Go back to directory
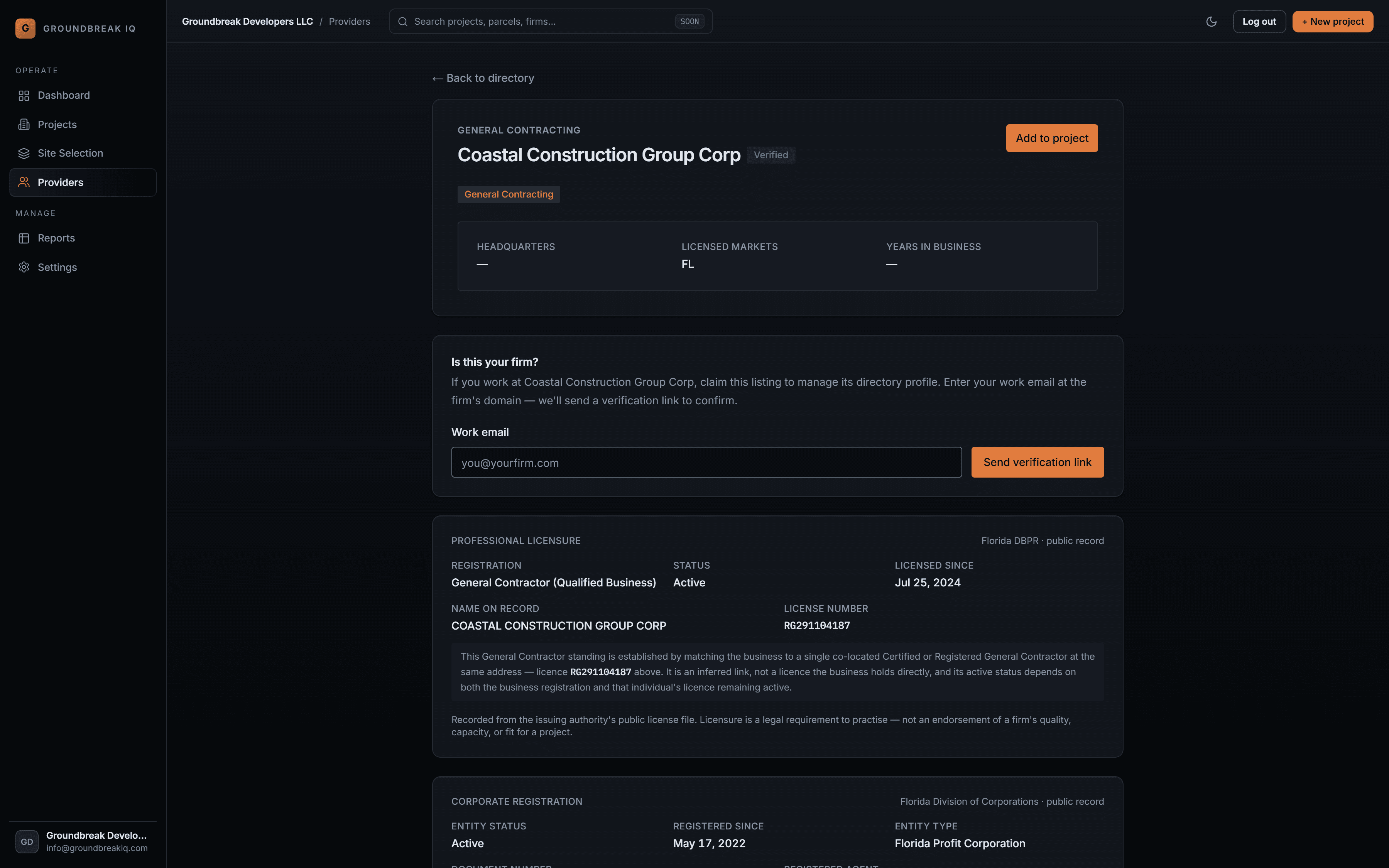 pos(483,78)
